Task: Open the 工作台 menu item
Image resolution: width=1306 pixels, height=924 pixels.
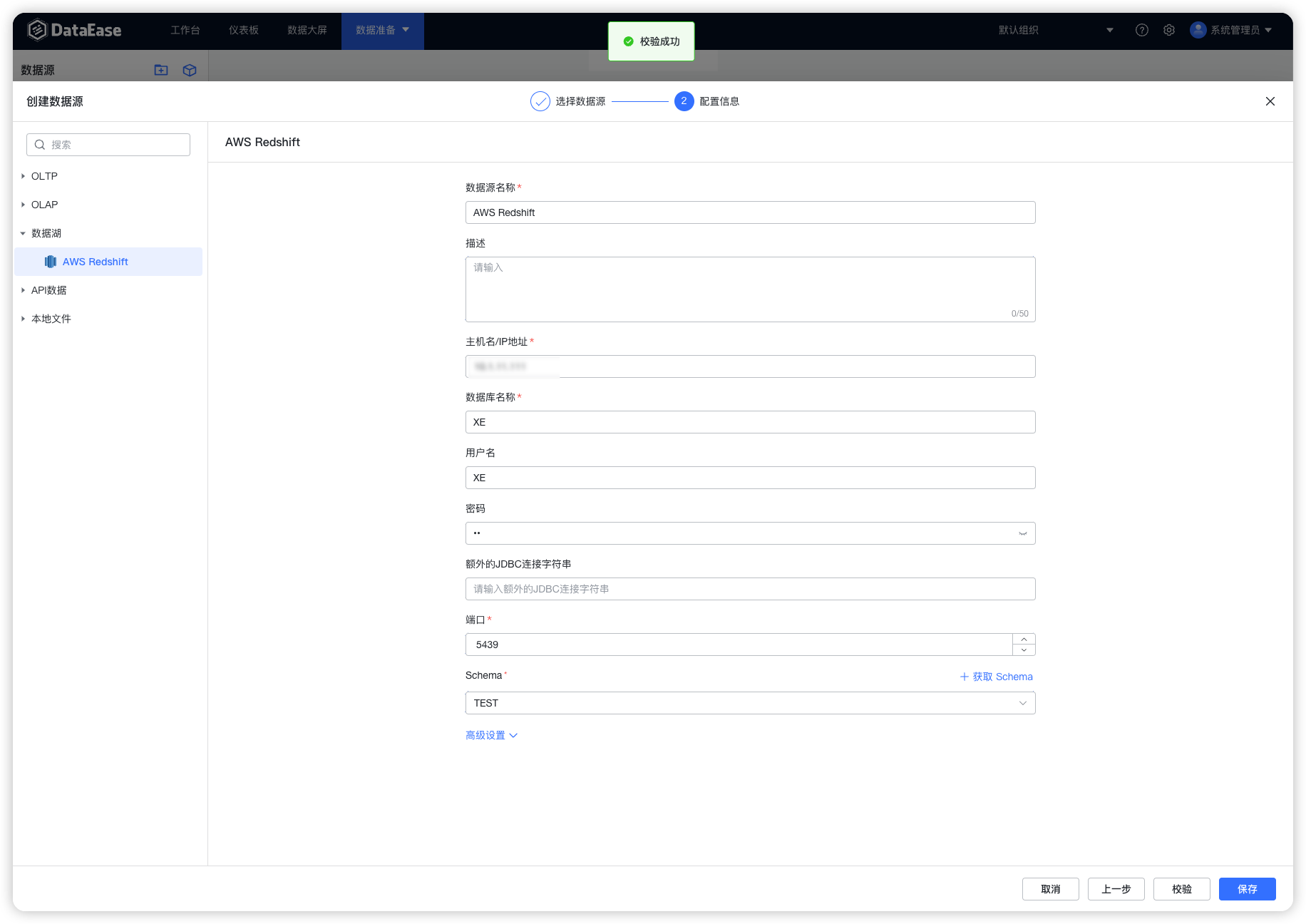Action: tap(185, 30)
